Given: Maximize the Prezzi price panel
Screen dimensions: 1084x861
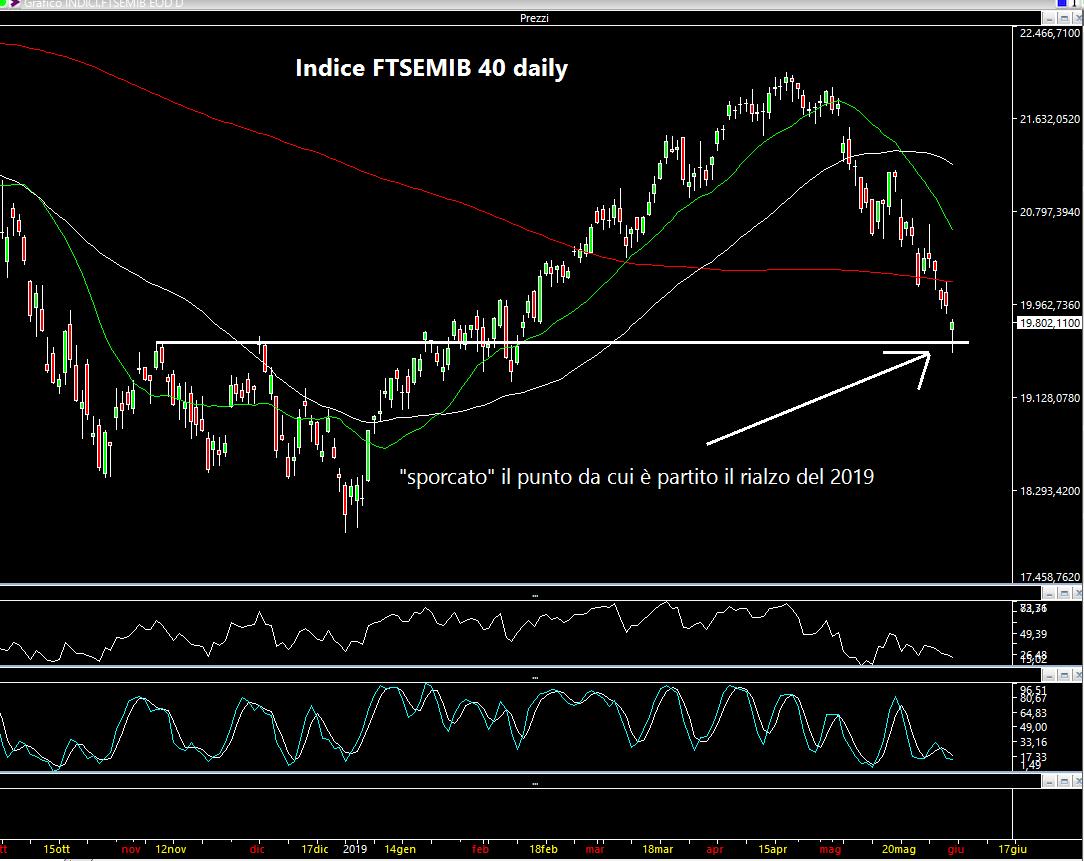Looking at the screenshot, I should pyautogui.click(x=1064, y=19).
